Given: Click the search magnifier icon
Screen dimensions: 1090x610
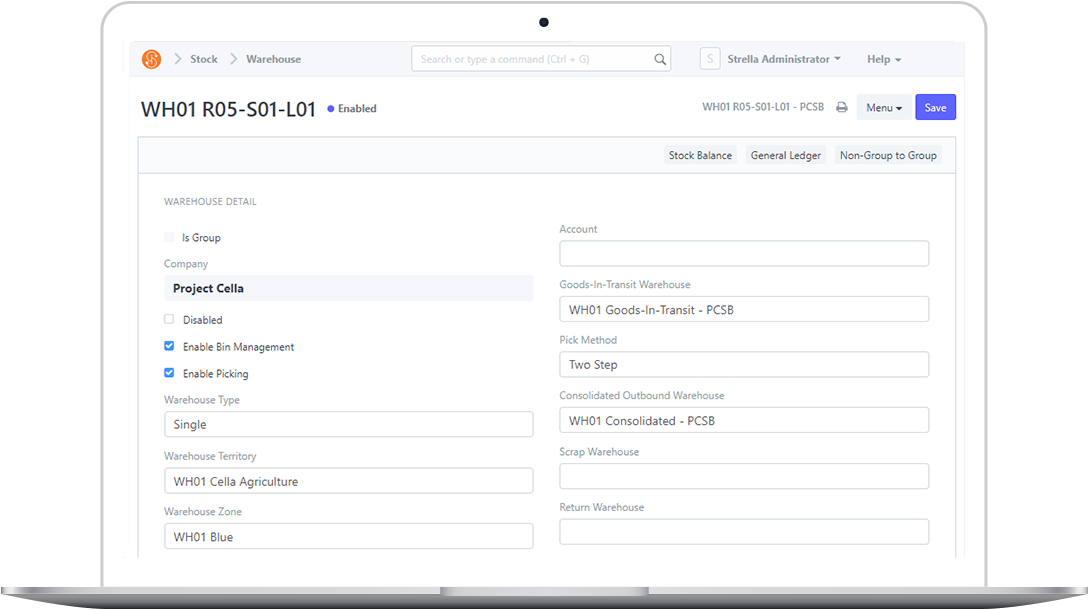Looking at the screenshot, I should [x=660, y=59].
